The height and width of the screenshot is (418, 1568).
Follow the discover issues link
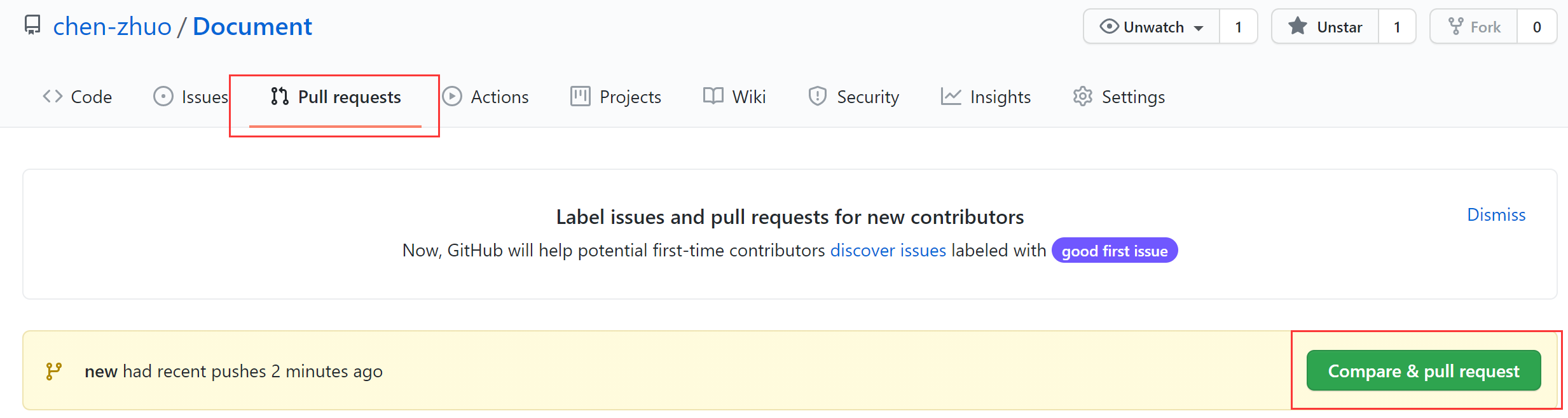888,251
